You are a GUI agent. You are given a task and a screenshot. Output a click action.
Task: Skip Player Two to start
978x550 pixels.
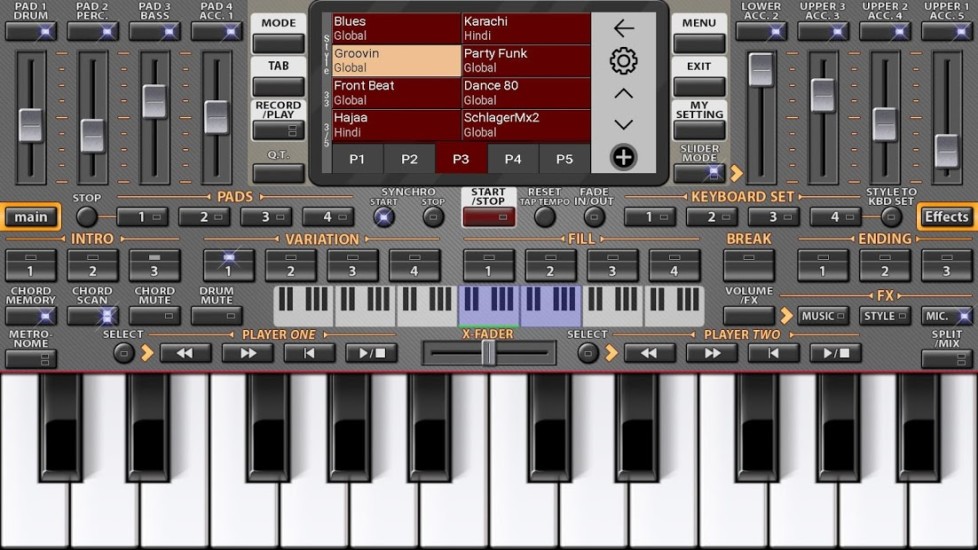[774, 353]
